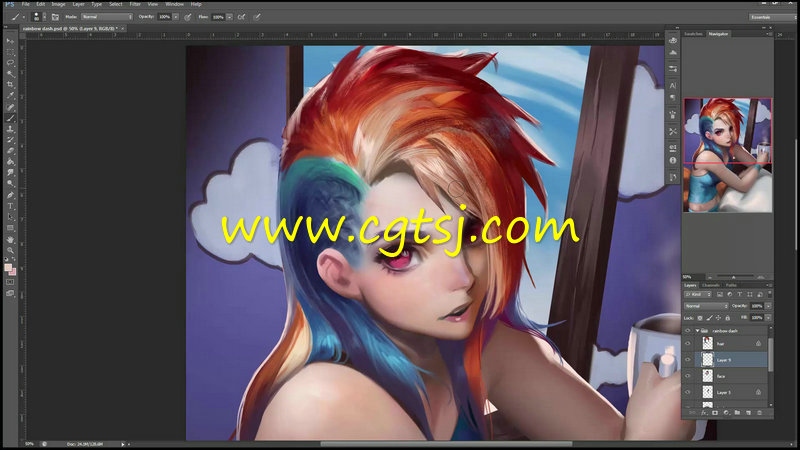Select the Zoom tool

click(x=10, y=250)
